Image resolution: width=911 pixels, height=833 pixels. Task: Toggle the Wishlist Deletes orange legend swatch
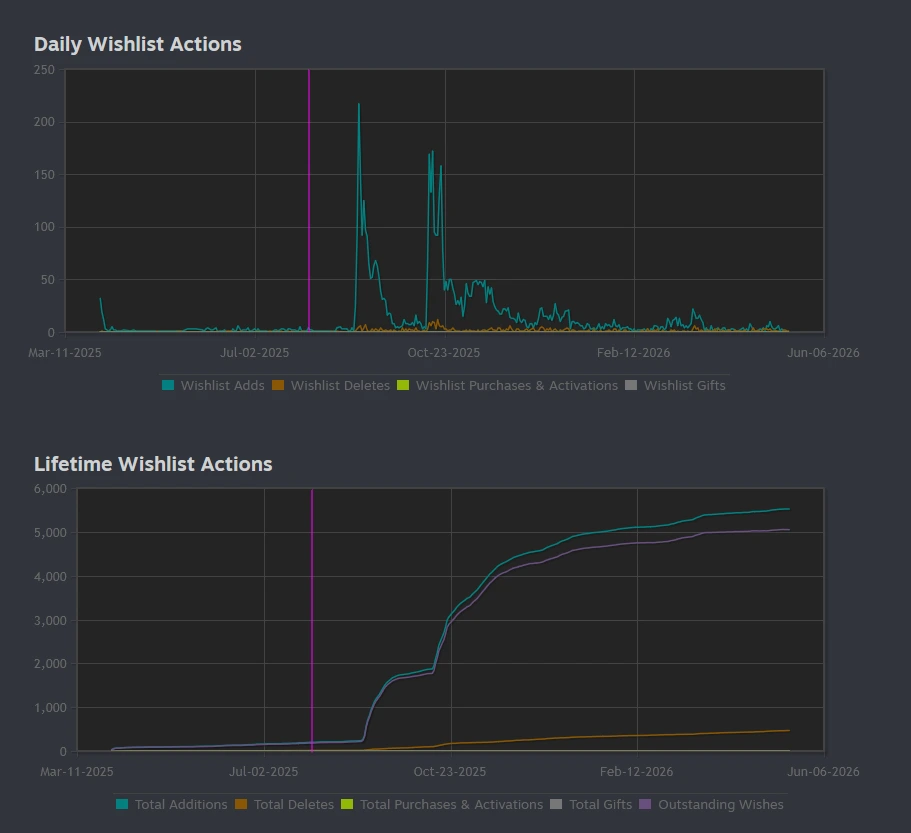pyautogui.click(x=278, y=385)
